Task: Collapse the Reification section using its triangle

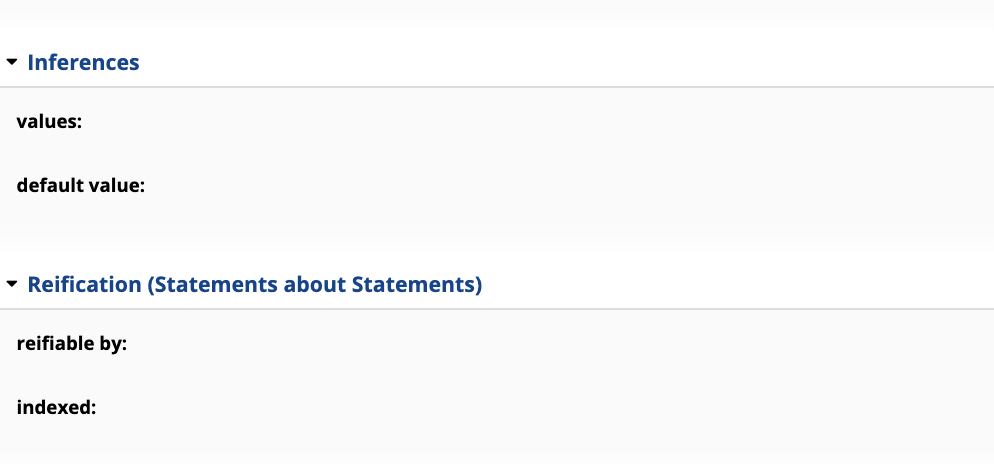Action: click(x=11, y=285)
